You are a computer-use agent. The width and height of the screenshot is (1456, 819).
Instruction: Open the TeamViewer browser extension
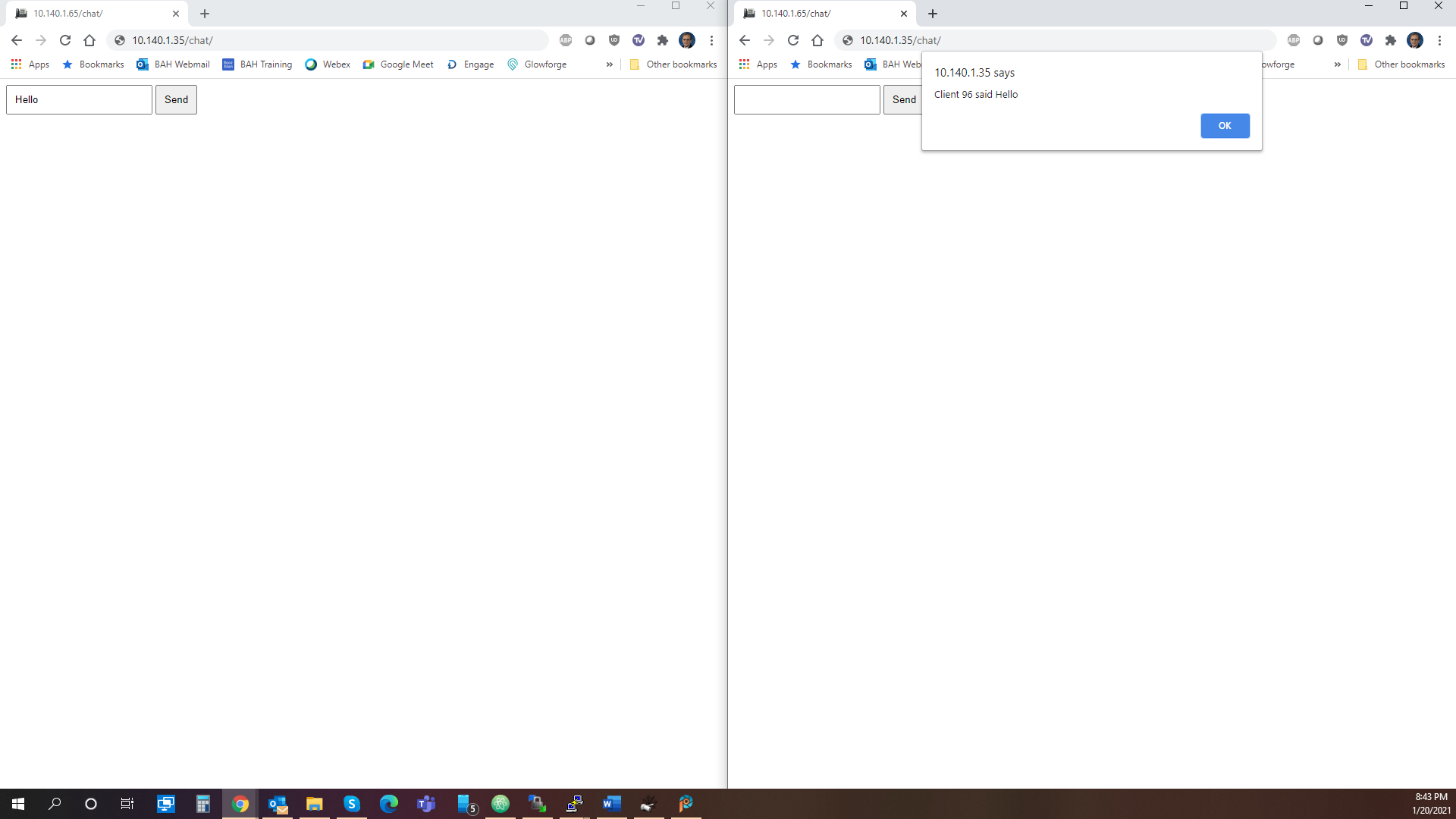click(x=639, y=40)
